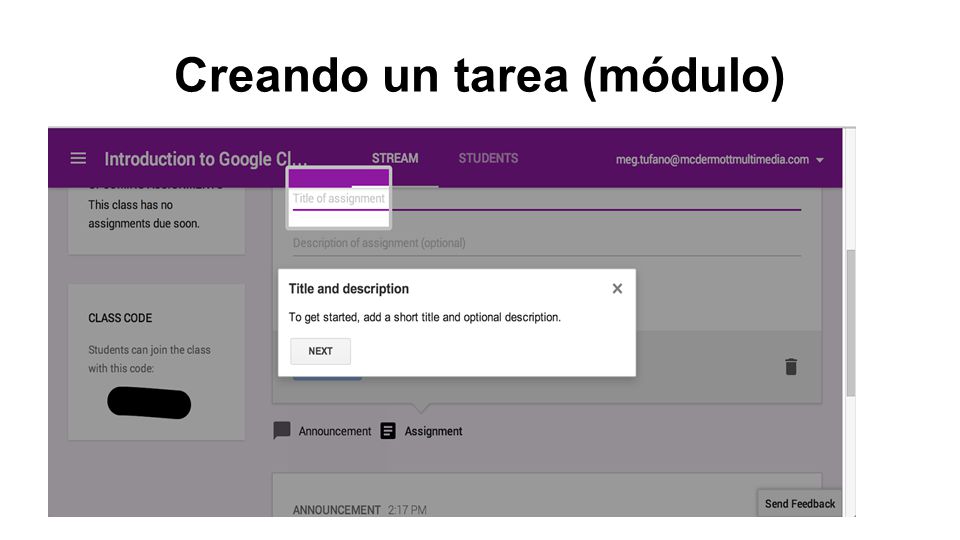Close the Title and description tooltip
The width and height of the screenshot is (960, 540).
click(617, 288)
